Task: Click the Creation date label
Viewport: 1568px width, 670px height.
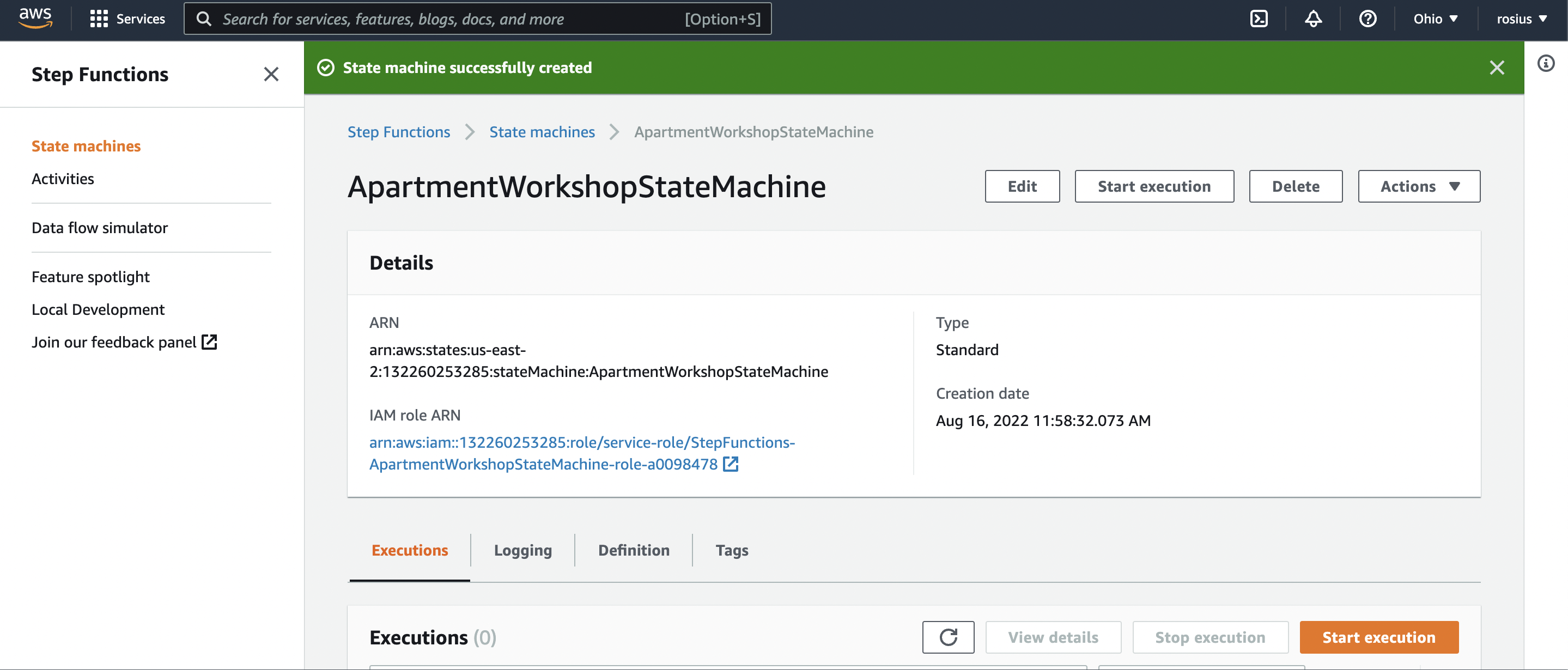Action: (982, 393)
